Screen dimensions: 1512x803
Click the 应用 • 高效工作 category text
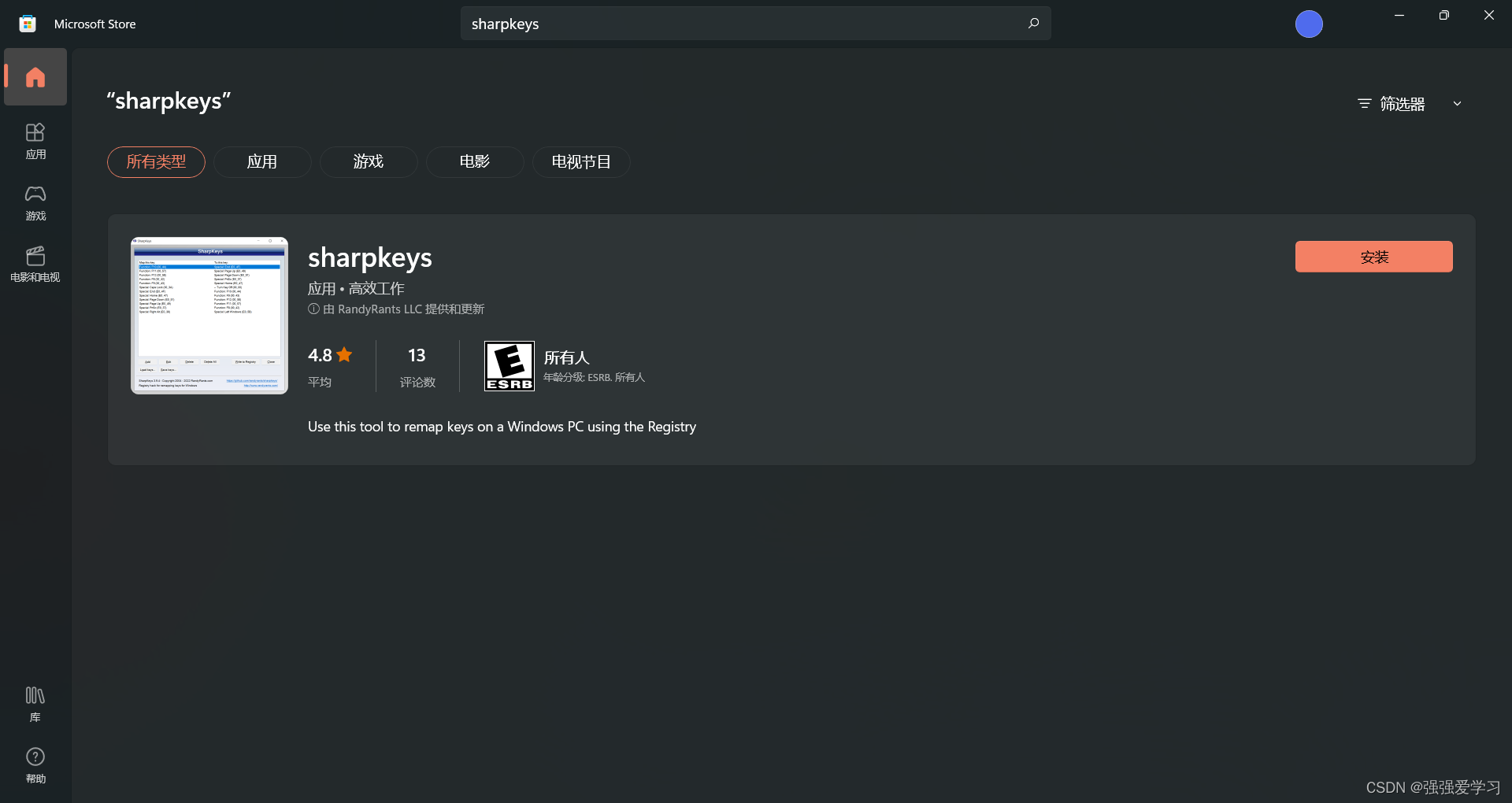(356, 289)
